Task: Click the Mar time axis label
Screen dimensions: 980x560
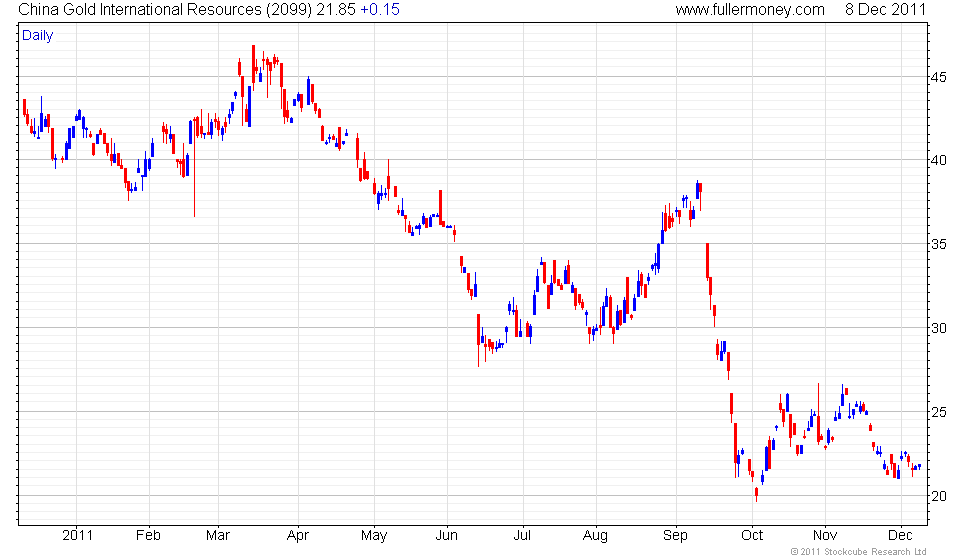Action: (x=218, y=536)
